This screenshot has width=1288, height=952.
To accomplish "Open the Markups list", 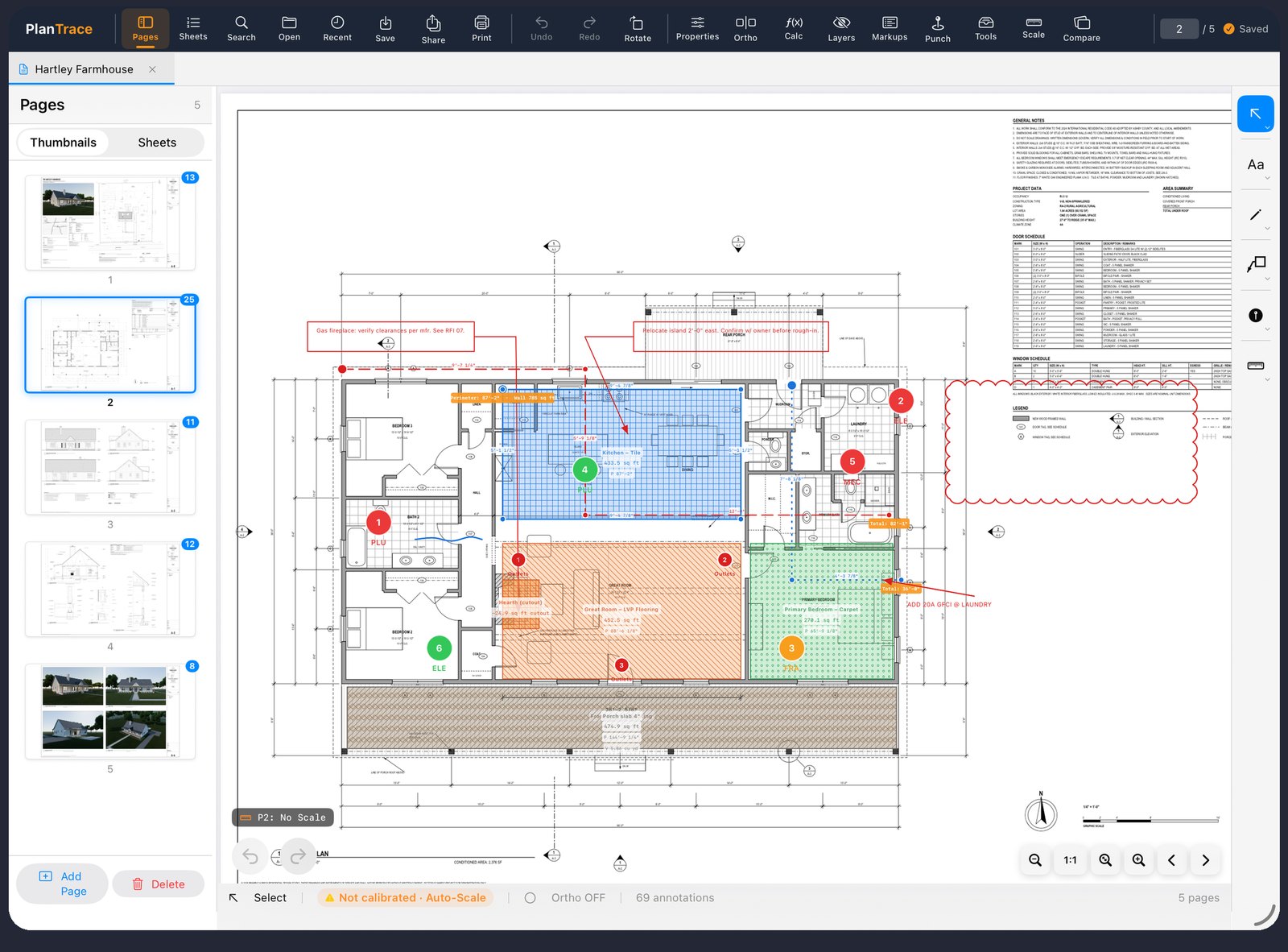I will click(890, 28).
